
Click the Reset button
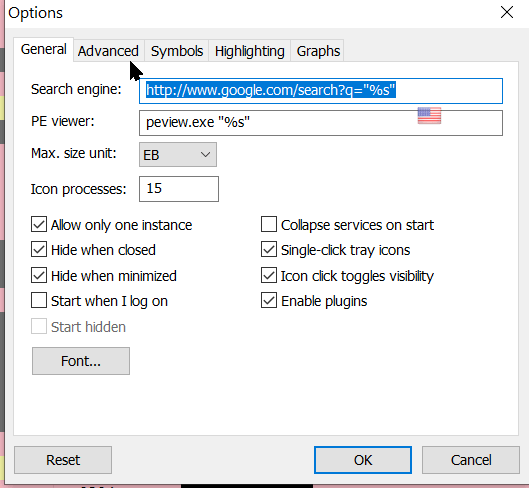[x=63, y=460]
